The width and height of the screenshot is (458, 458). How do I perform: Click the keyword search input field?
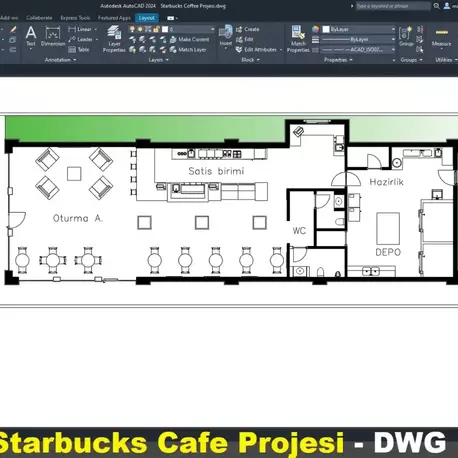[x=393, y=6]
